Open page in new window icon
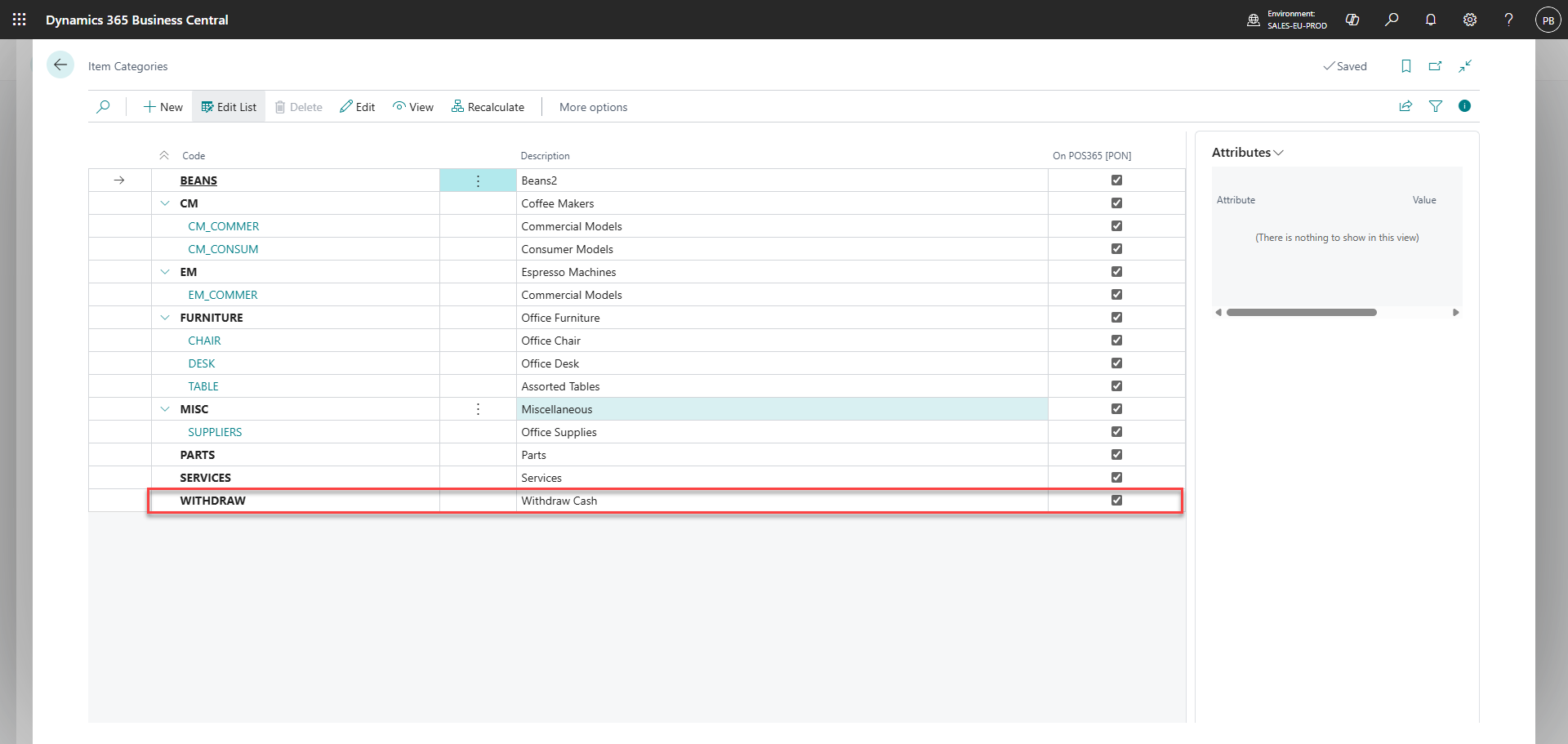Image resolution: width=1568 pixels, height=744 pixels. pos(1436,66)
